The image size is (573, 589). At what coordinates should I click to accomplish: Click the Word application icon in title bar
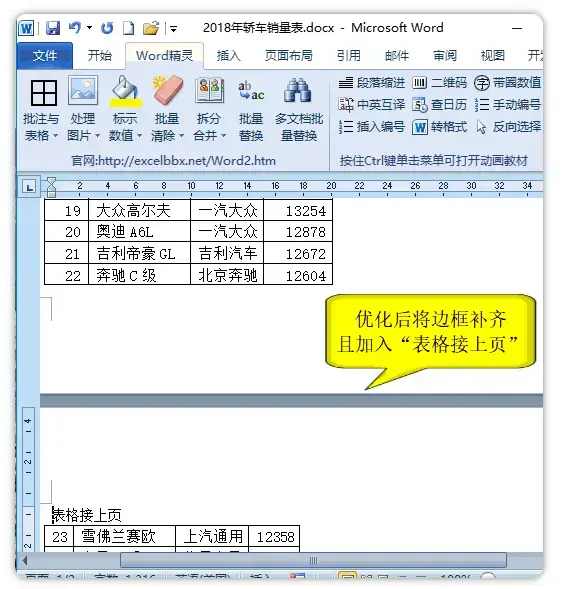26,28
